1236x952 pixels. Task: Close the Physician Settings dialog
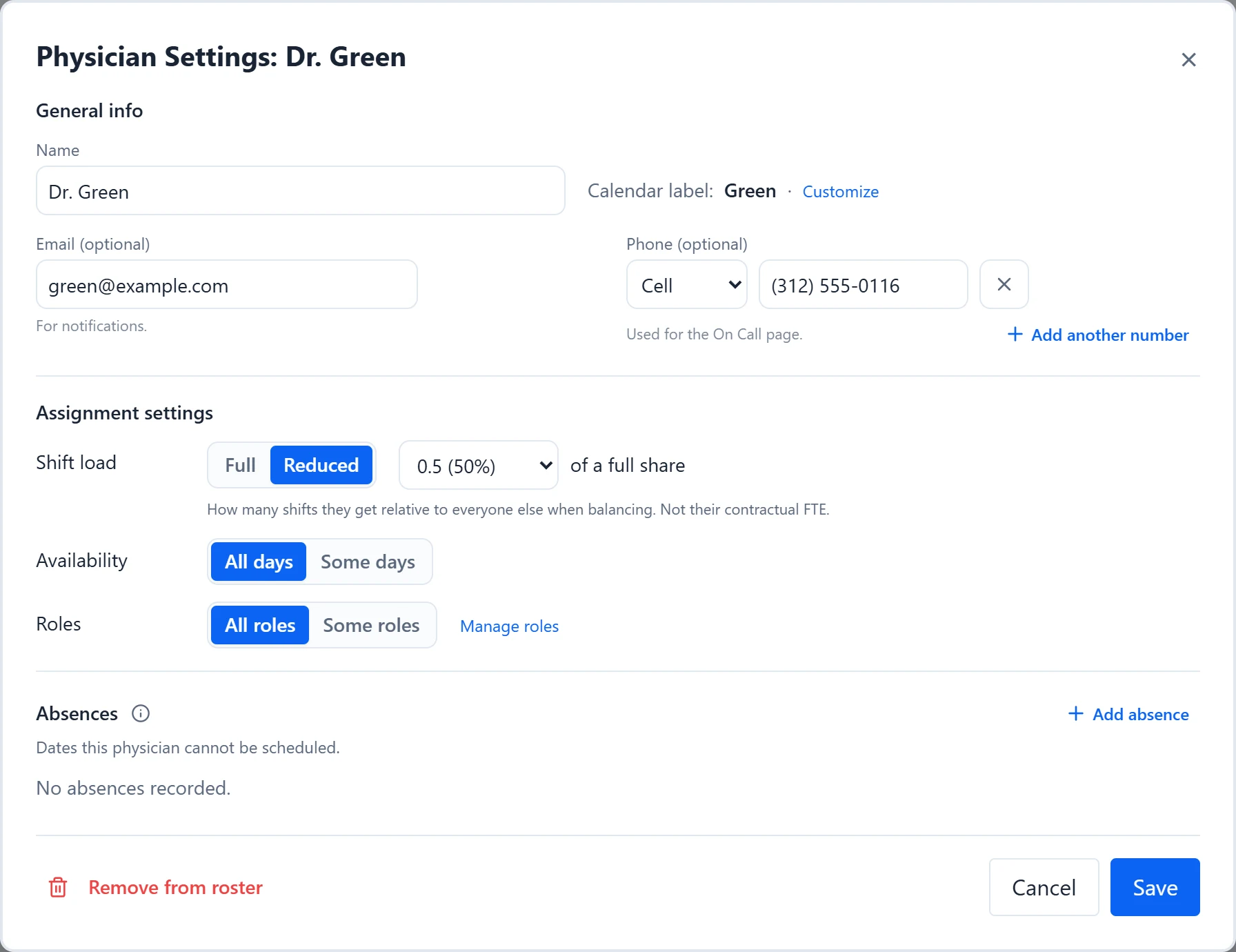[1188, 60]
